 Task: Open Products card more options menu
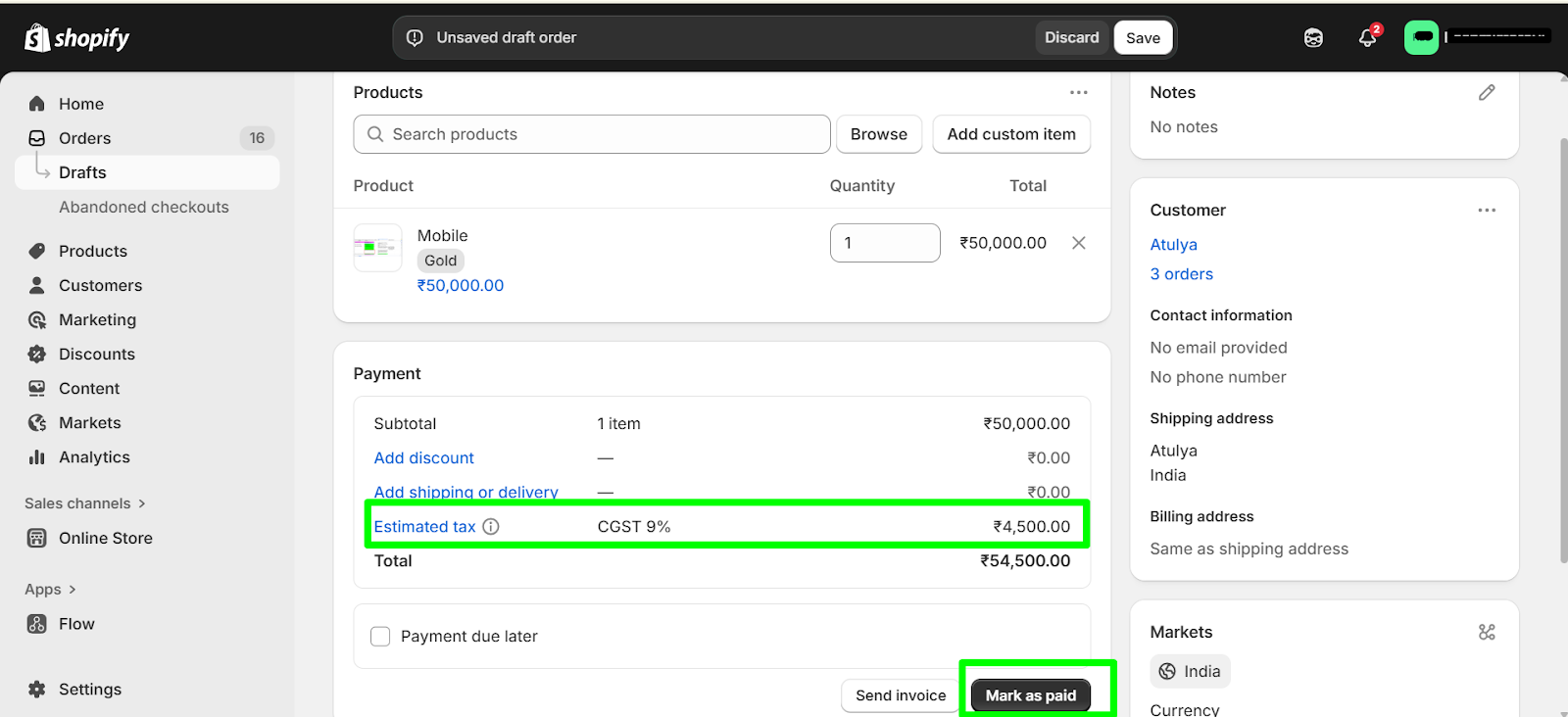1078,92
